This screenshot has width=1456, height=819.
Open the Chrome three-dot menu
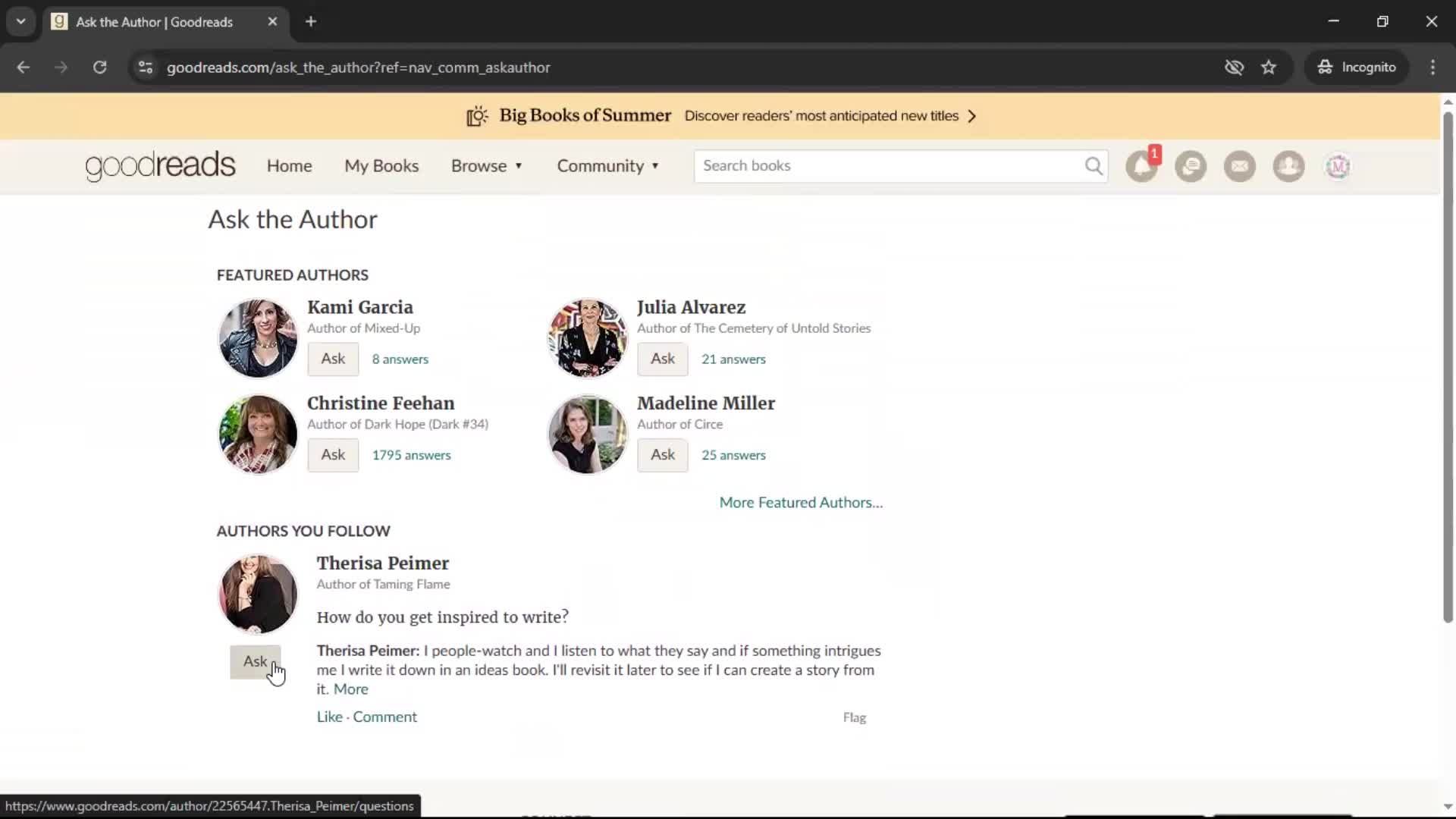[1432, 67]
